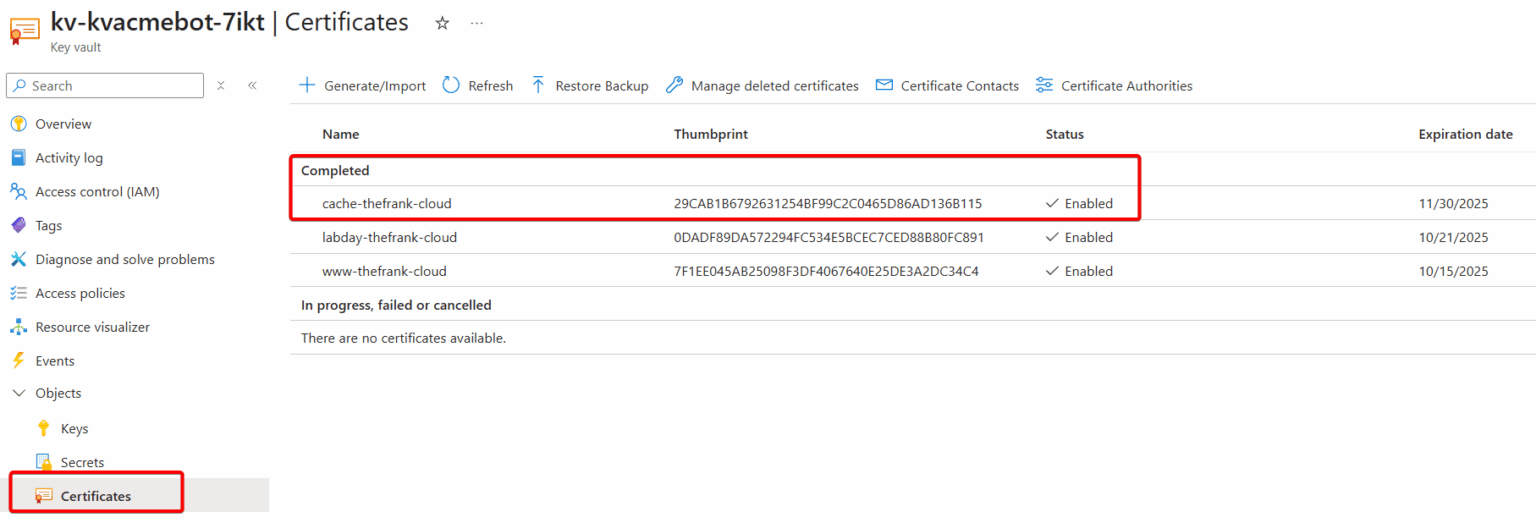1536x523 pixels.
Task: Click the Events lightning bolt icon
Action: [18, 361]
